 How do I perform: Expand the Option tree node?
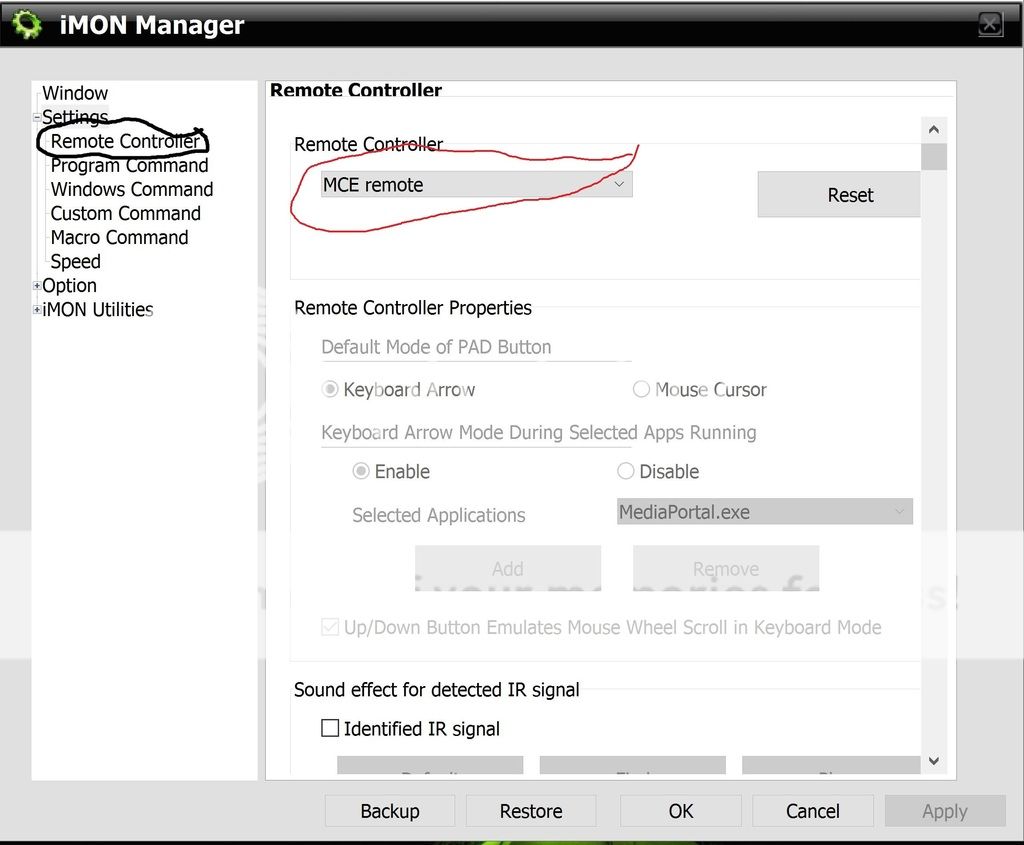coord(38,286)
